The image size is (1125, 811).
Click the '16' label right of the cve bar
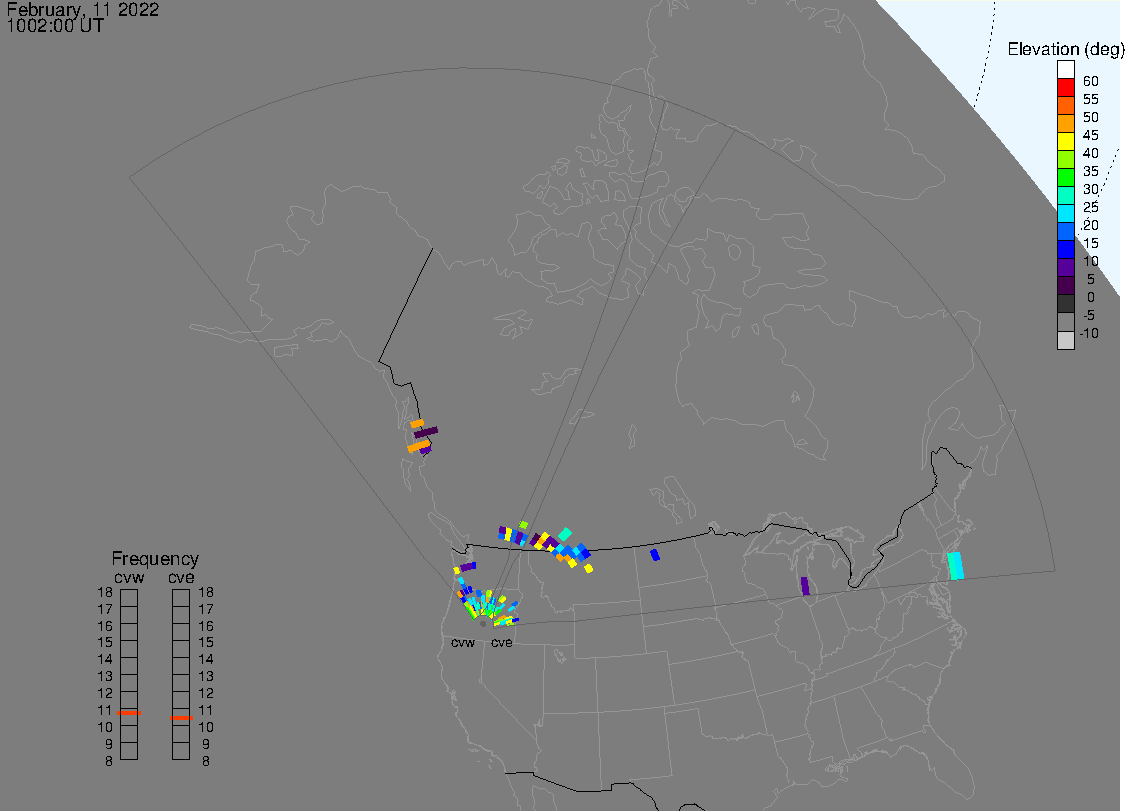(x=206, y=627)
